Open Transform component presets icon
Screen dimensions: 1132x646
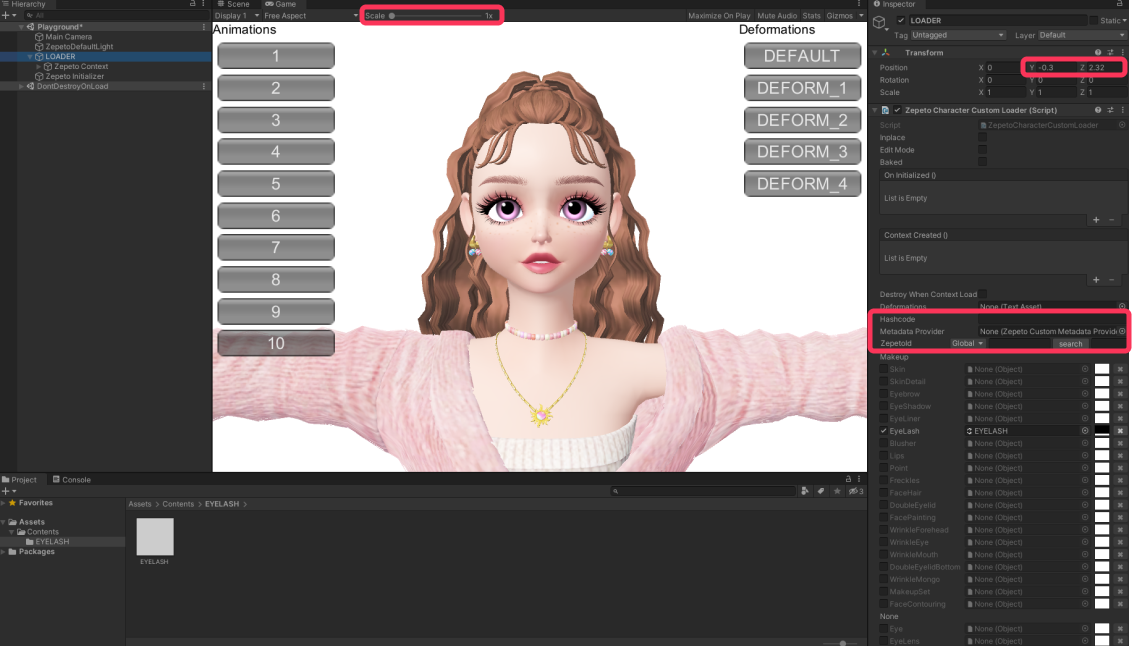(x=1110, y=53)
